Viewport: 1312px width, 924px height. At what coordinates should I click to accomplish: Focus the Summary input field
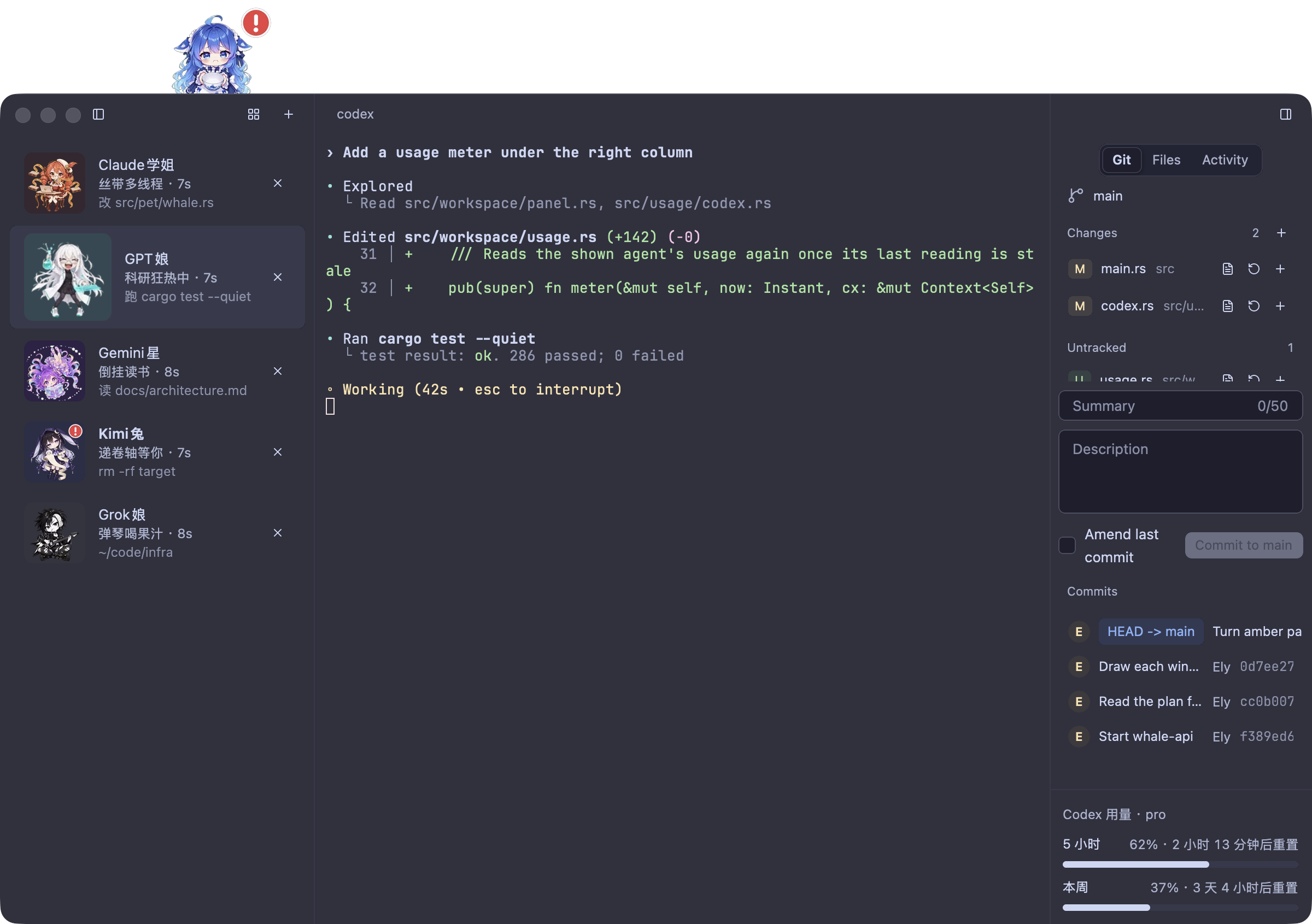click(1180, 406)
